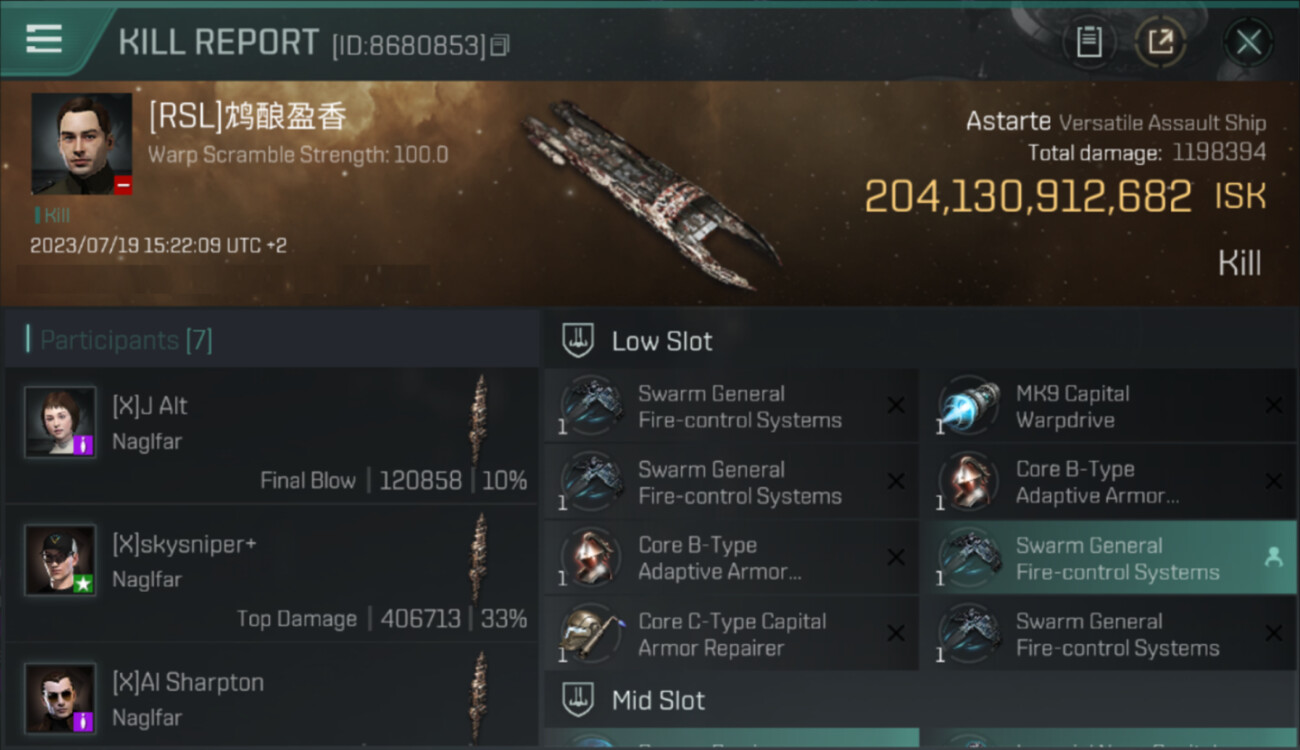Click the X beside MK9 Capital Warpdrive

[1273, 405]
